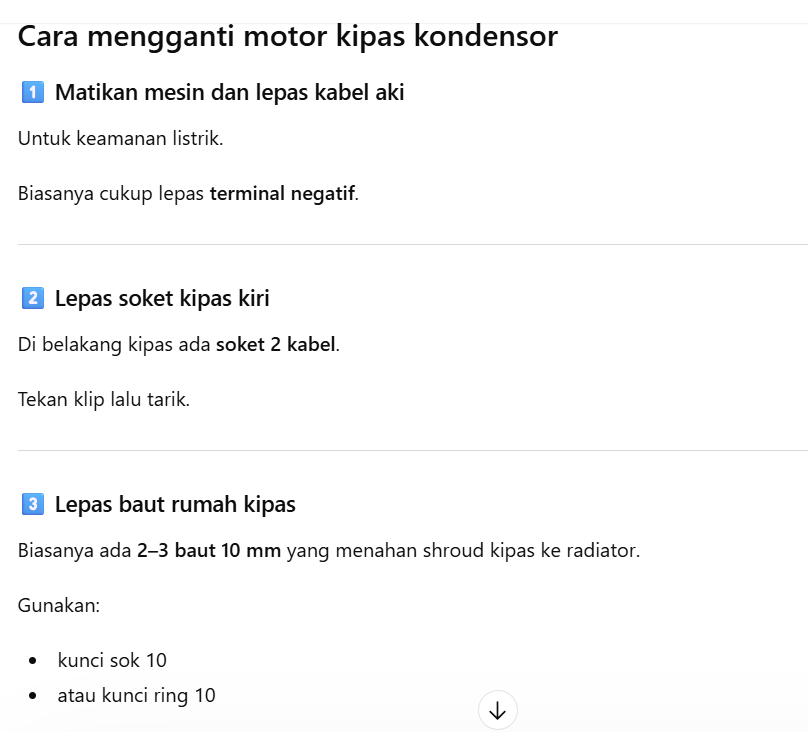808x732 pixels.
Task: Click the blue number 3 emoji icon
Action: click(32, 504)
